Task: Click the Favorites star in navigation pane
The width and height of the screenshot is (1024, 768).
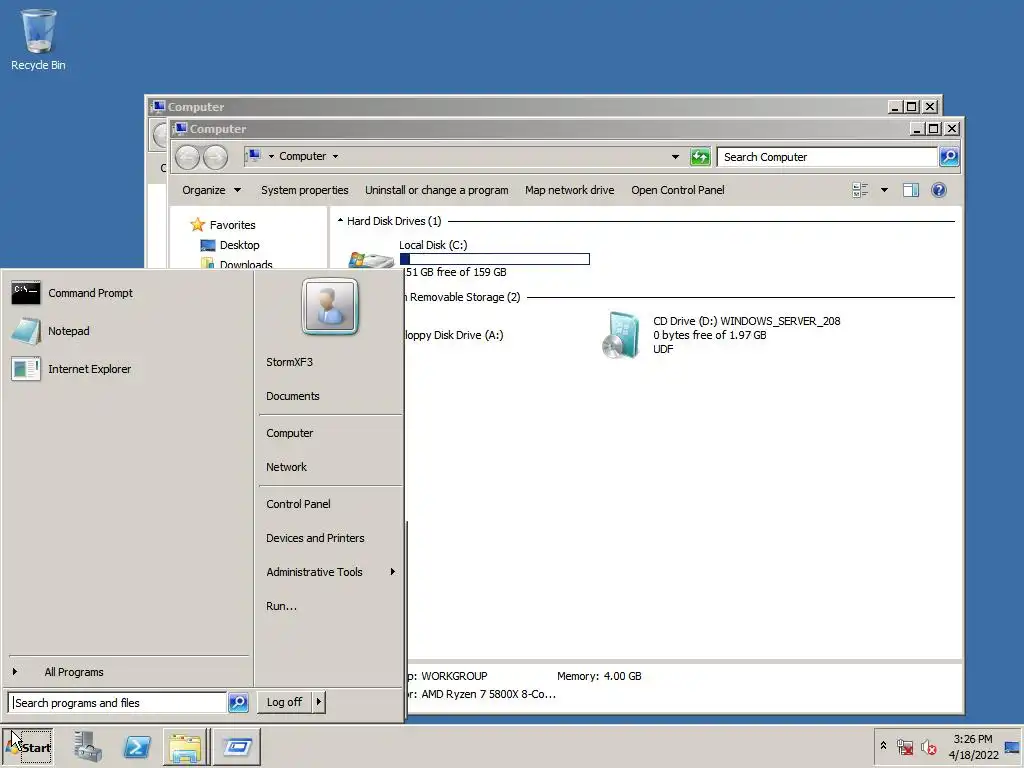Action: pyautogui.click(x=198, y=225)
